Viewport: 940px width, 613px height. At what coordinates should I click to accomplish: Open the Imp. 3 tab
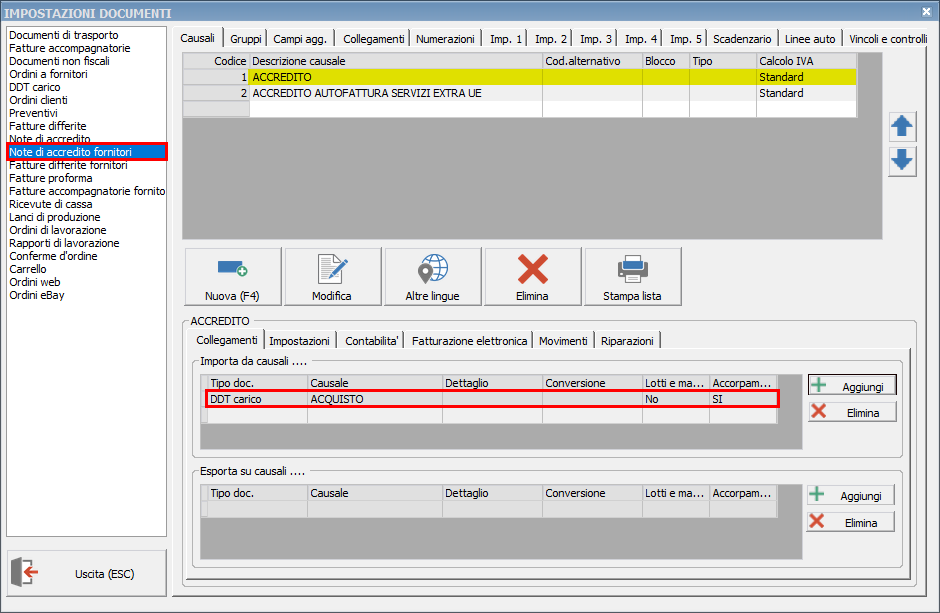(595, 39)
